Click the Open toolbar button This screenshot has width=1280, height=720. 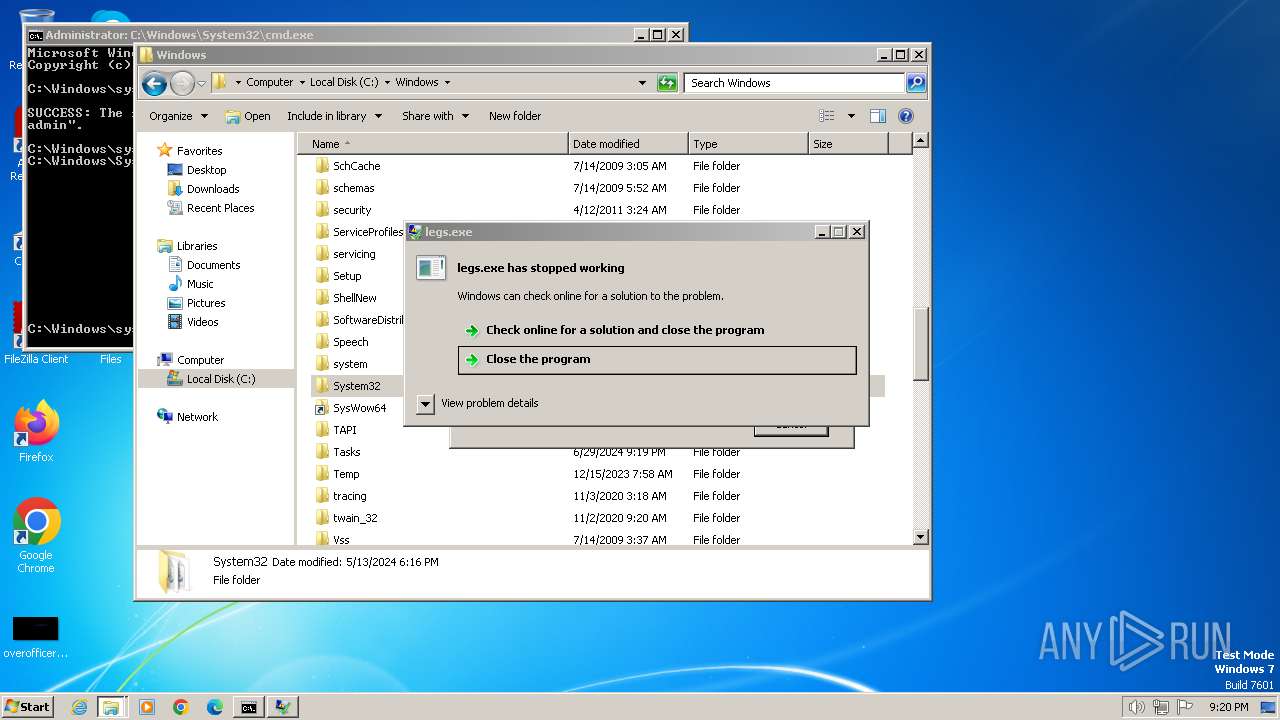pos(247,116)
